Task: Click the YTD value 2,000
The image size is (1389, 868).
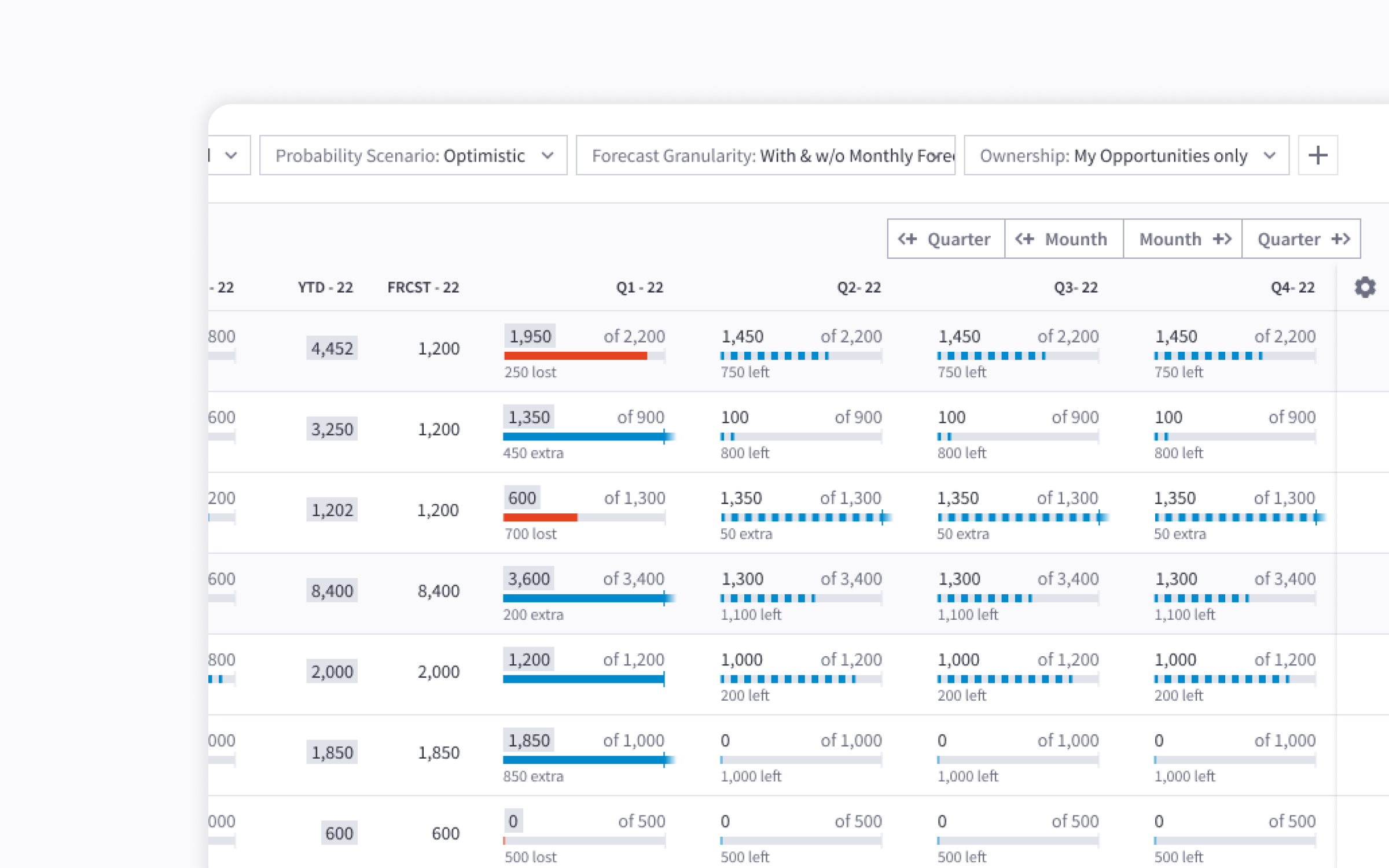Action: coord(332,672)
